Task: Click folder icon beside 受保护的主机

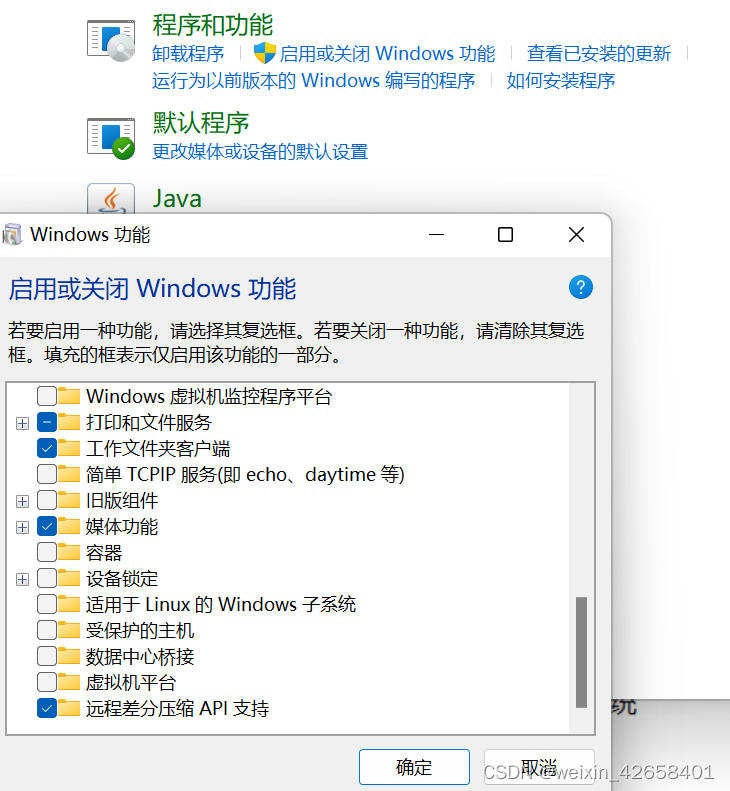Action: click(69, 630)
